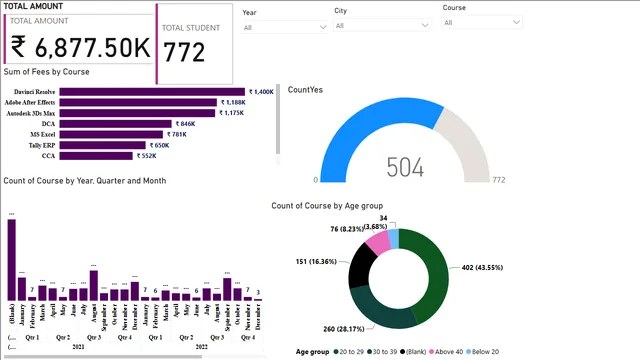
Task: Click the 402 (43.55%) data label
Action: coord(482,268)
